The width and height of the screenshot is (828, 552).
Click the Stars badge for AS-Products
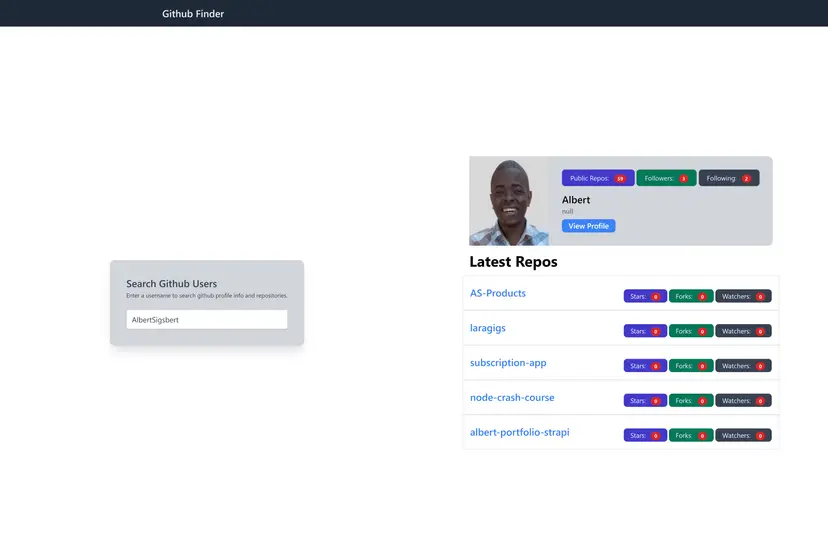pos(645,296)
